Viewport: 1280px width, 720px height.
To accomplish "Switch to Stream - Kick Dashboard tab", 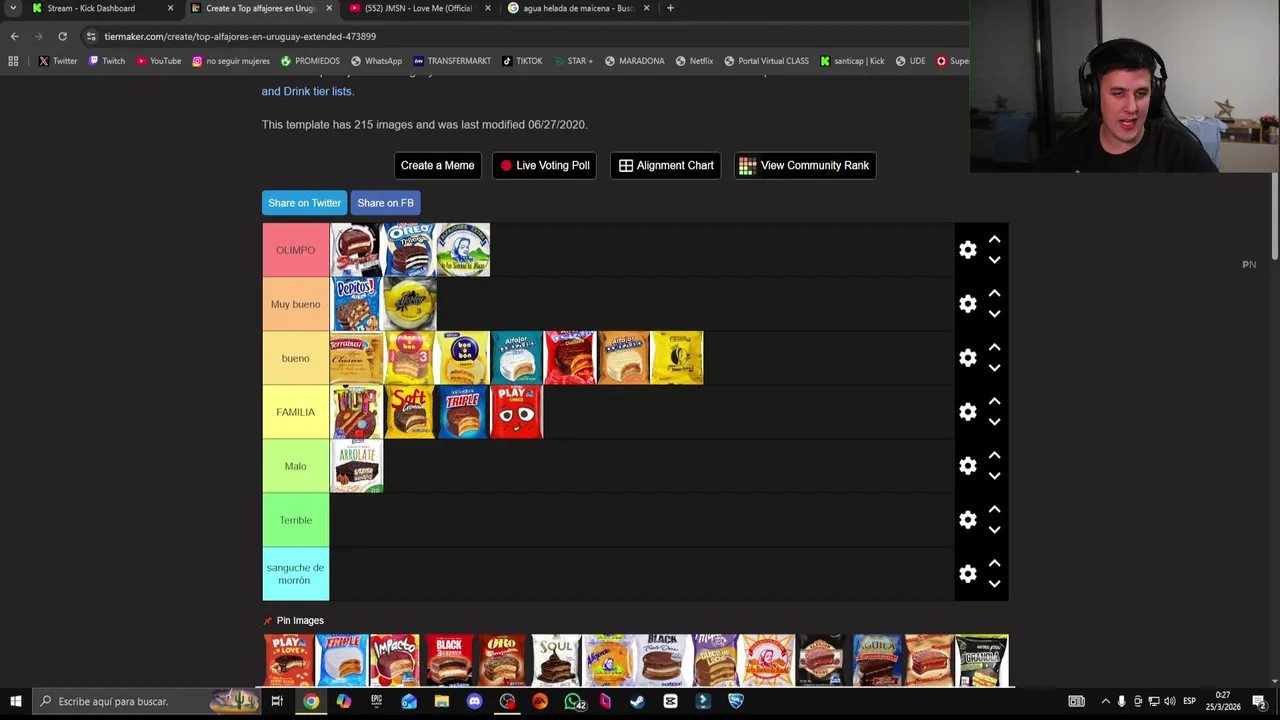I will click(x=100, y=8).
